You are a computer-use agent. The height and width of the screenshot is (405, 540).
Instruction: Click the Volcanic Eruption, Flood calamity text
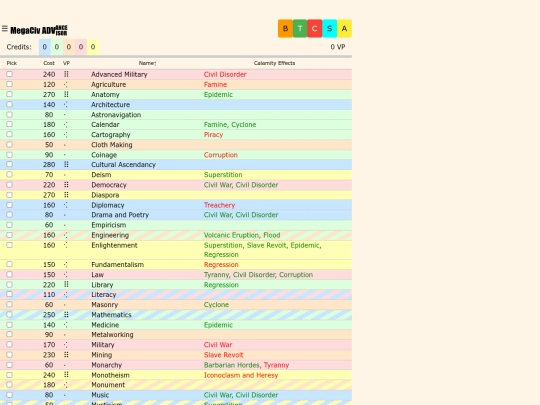(x=242, y=235)
